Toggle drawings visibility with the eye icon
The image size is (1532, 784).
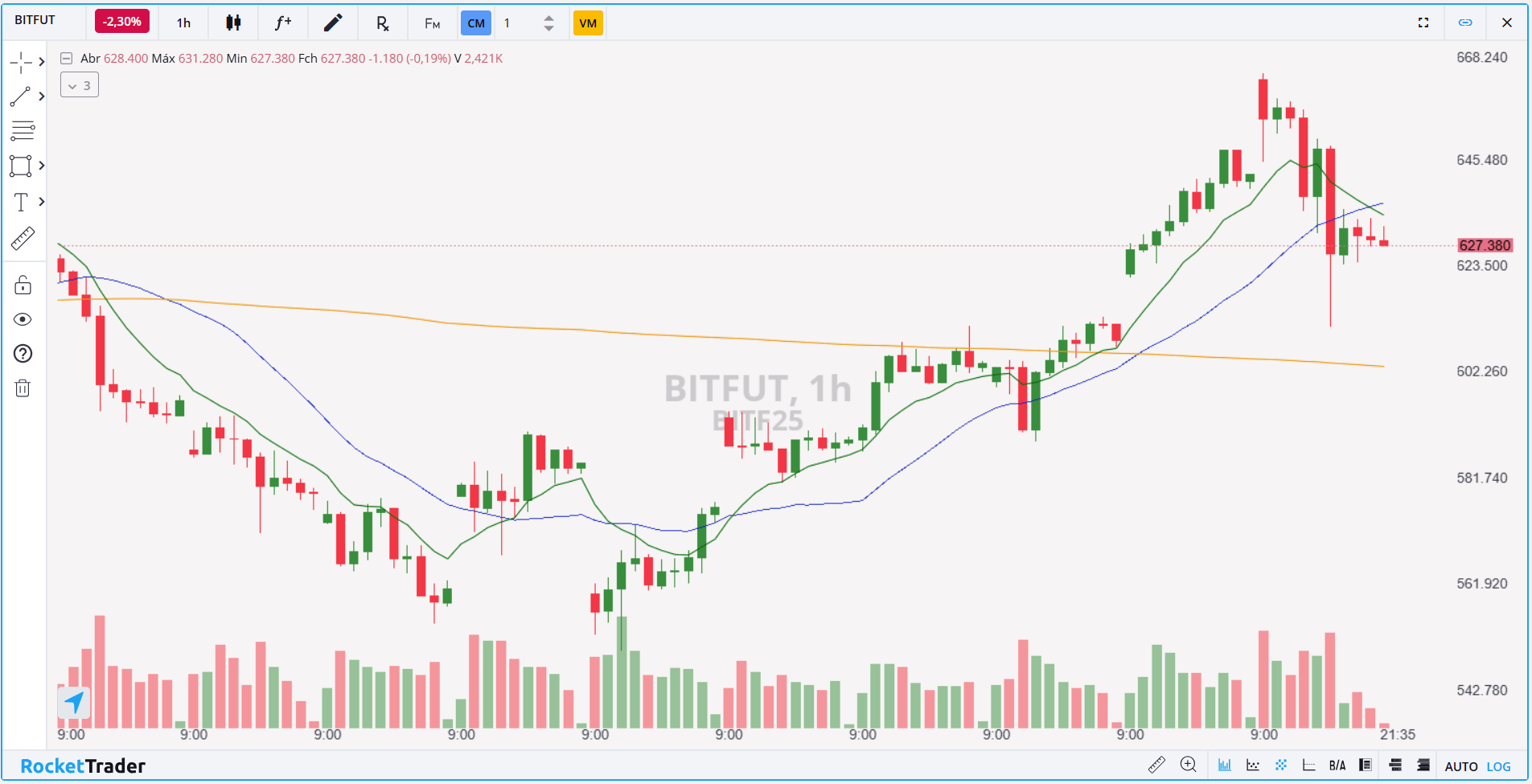tap(23, 319)
